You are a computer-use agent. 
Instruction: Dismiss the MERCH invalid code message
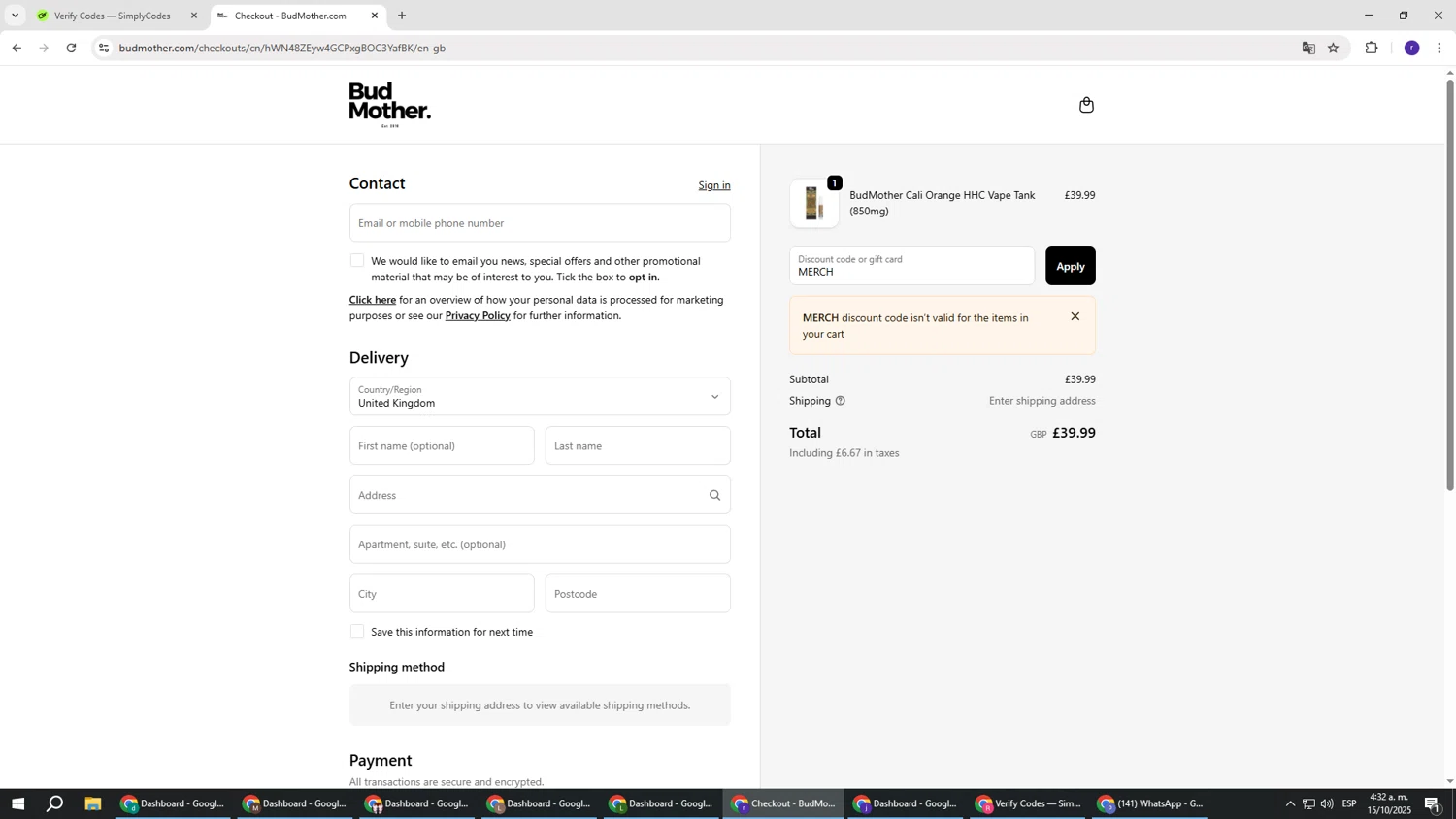click(1075, 316)
